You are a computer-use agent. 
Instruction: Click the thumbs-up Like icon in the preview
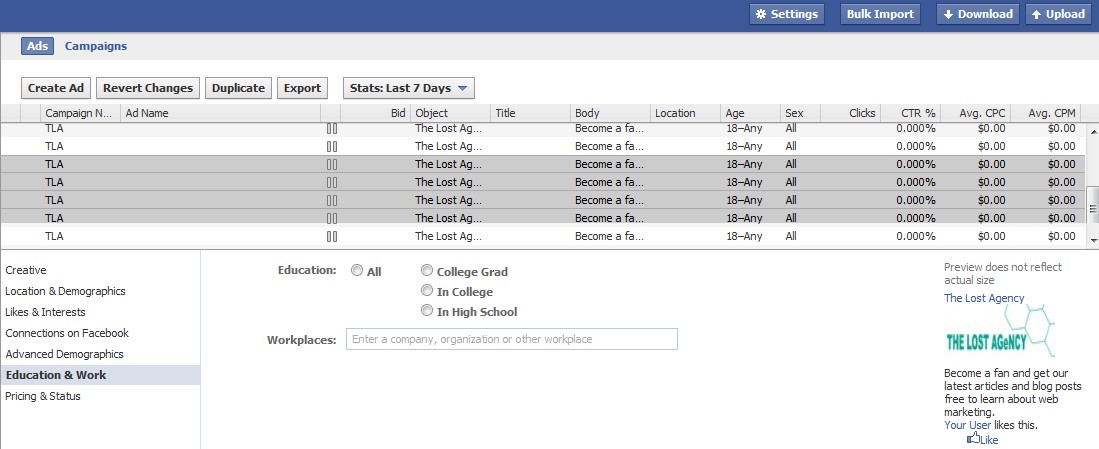974,438
